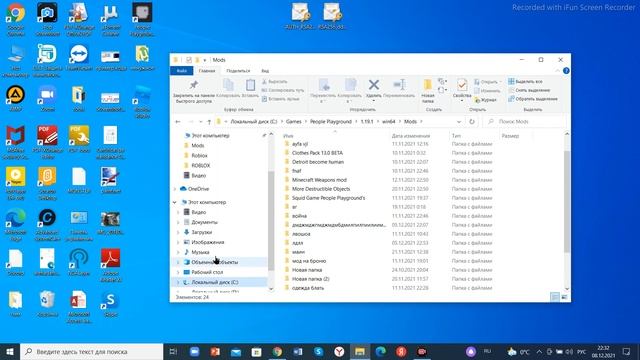
Task: Click Обратить выделение (Invert selection)
Action: (533, 99)
